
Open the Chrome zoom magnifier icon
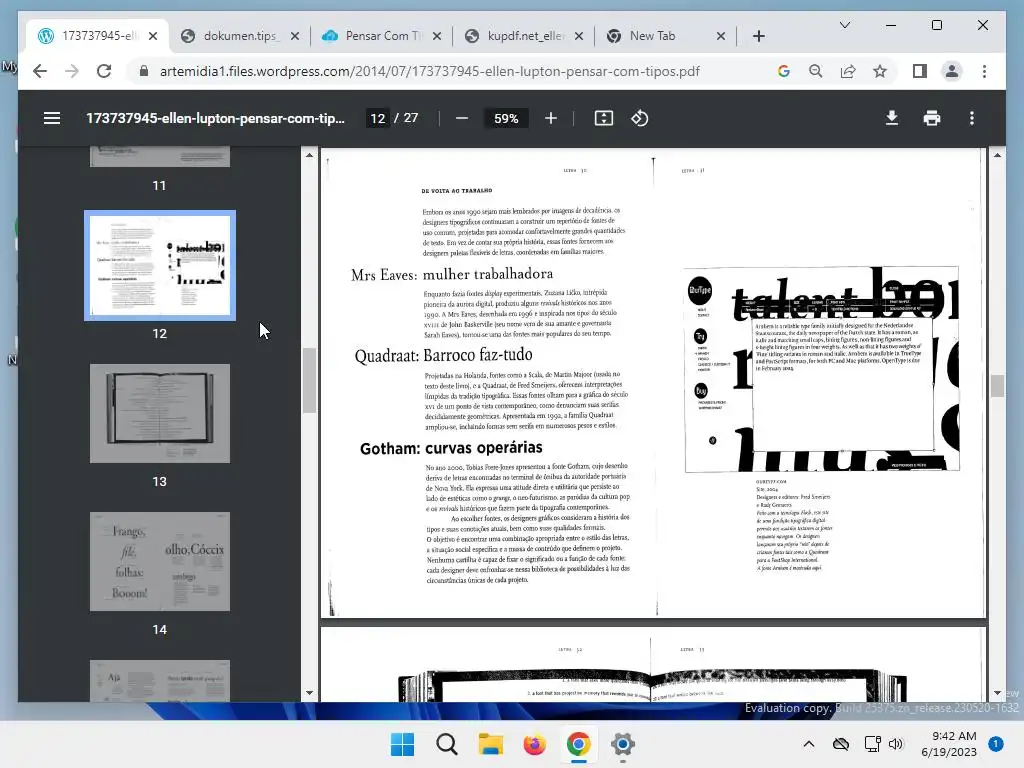click(x=816, y=71)
